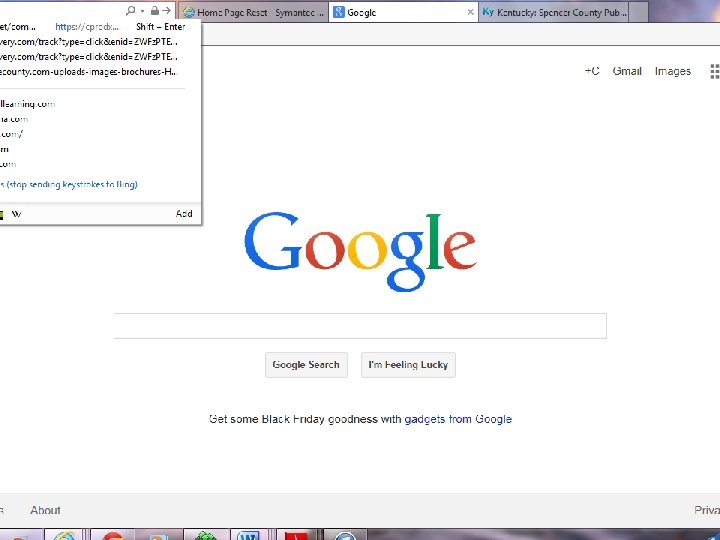
Task: Click the Internet Explorer favicon on Symantec tab
Action: (189, 12)
